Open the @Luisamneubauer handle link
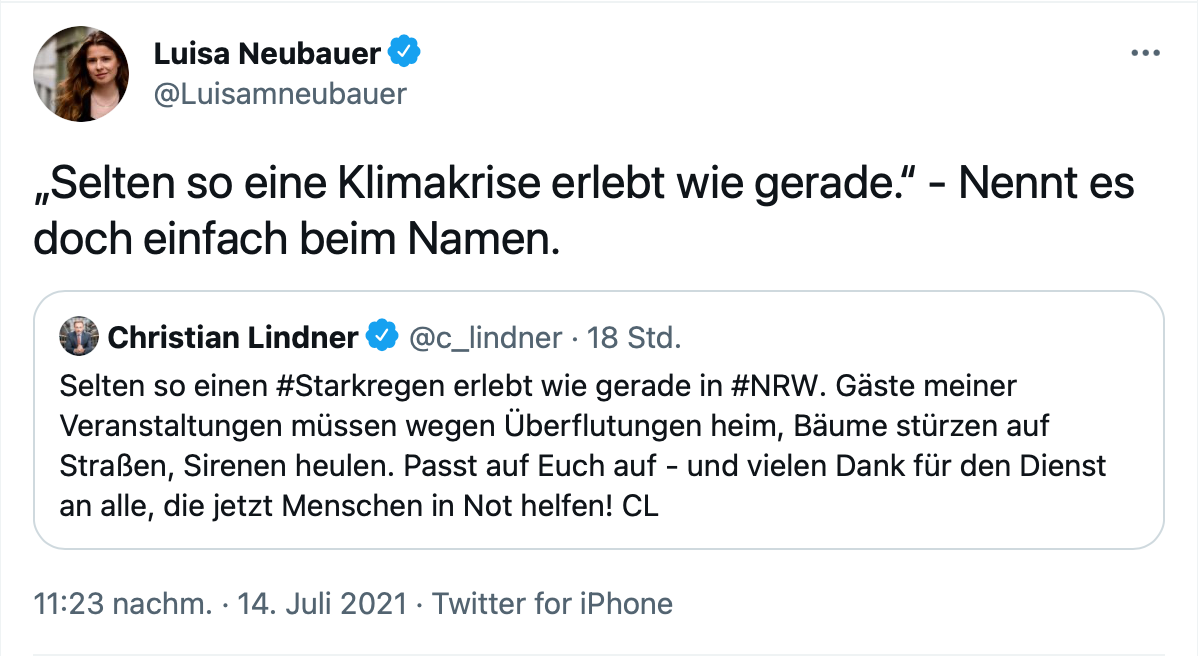This screenshot has width=1198, height=656. click(x=279, y=94)
